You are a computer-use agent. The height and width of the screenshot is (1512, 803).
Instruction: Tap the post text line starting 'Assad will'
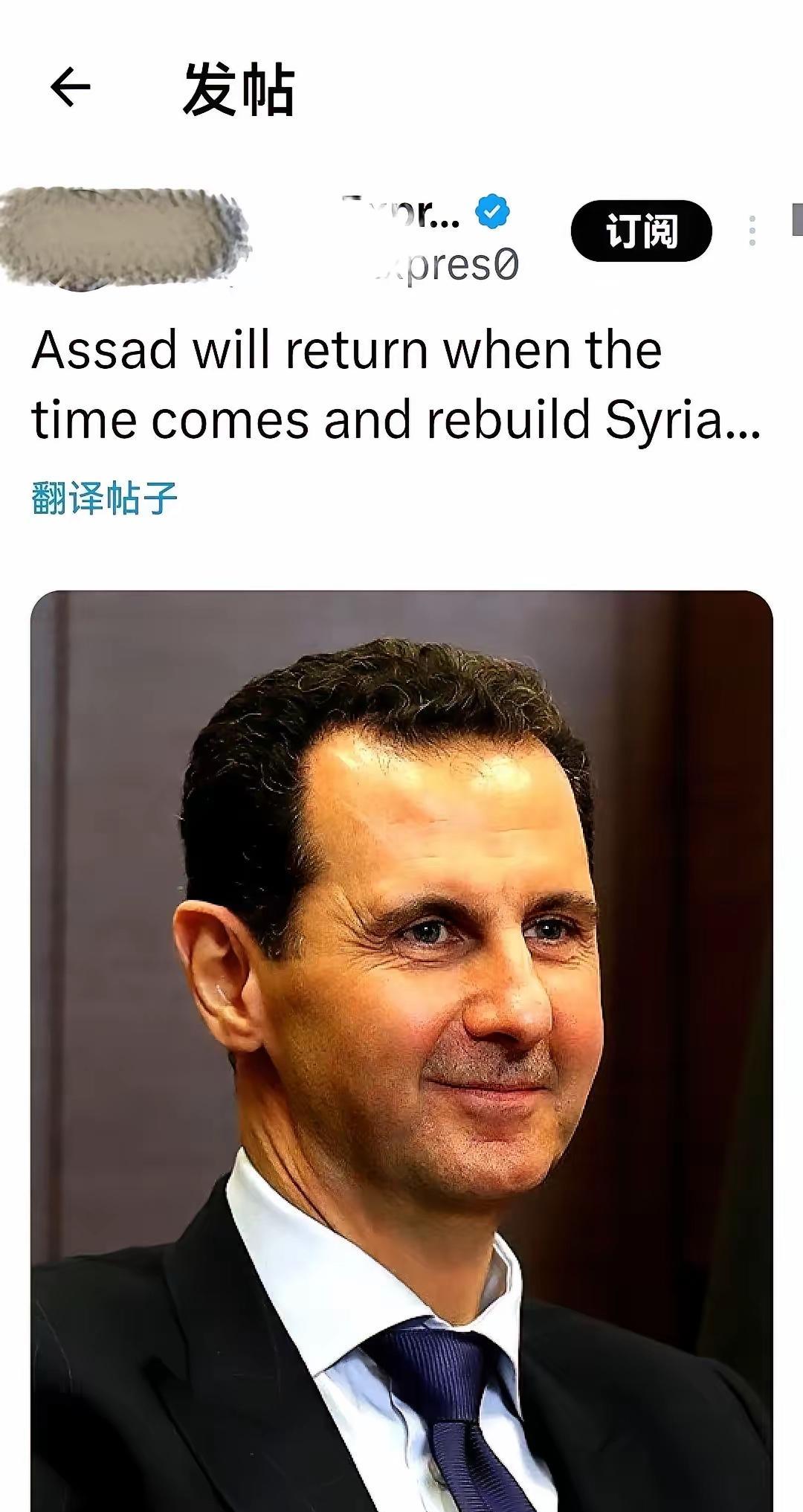point(346,350)
